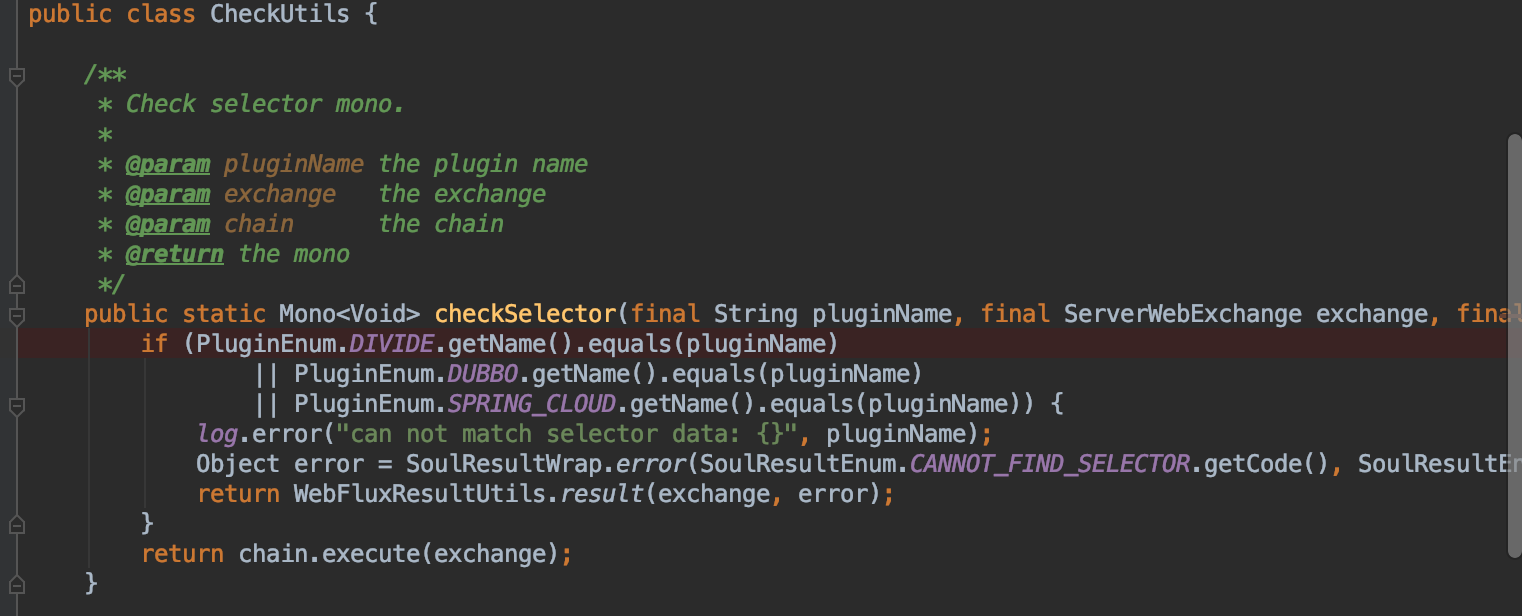Place caret on CheckUtils class name
The height and width of the screenshot is (616, 1522).
[x=280, y=15]
